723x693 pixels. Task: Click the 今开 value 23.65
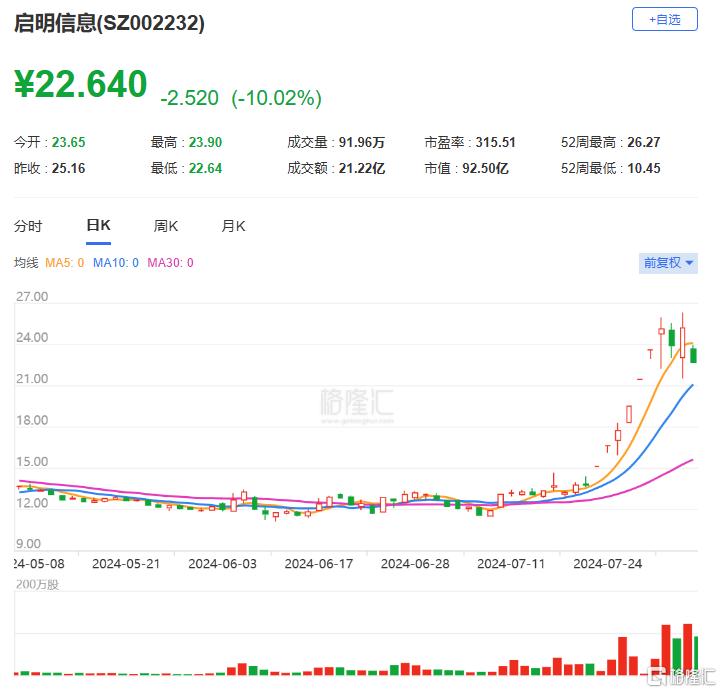68,142
